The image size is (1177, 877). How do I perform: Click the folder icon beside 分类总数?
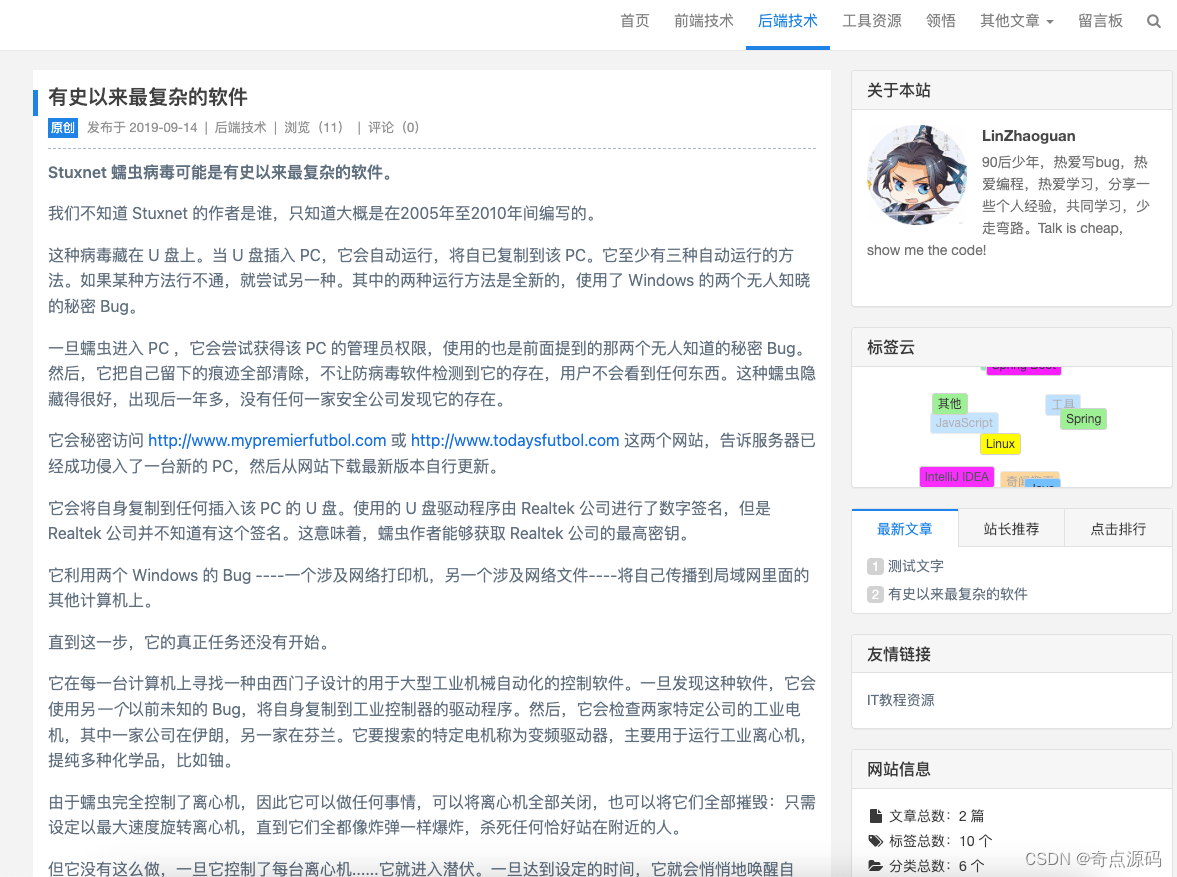pos(875,866)
